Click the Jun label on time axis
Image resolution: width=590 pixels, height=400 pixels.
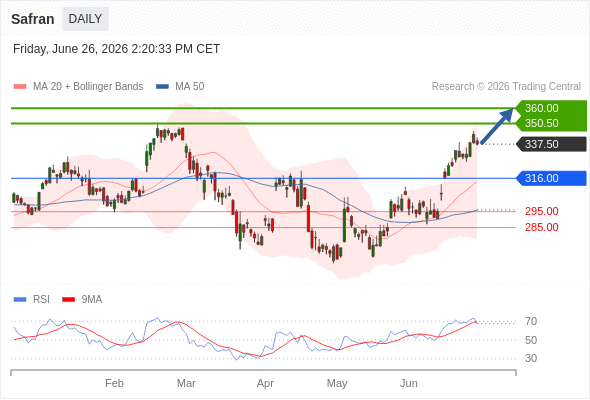point(409,383)
